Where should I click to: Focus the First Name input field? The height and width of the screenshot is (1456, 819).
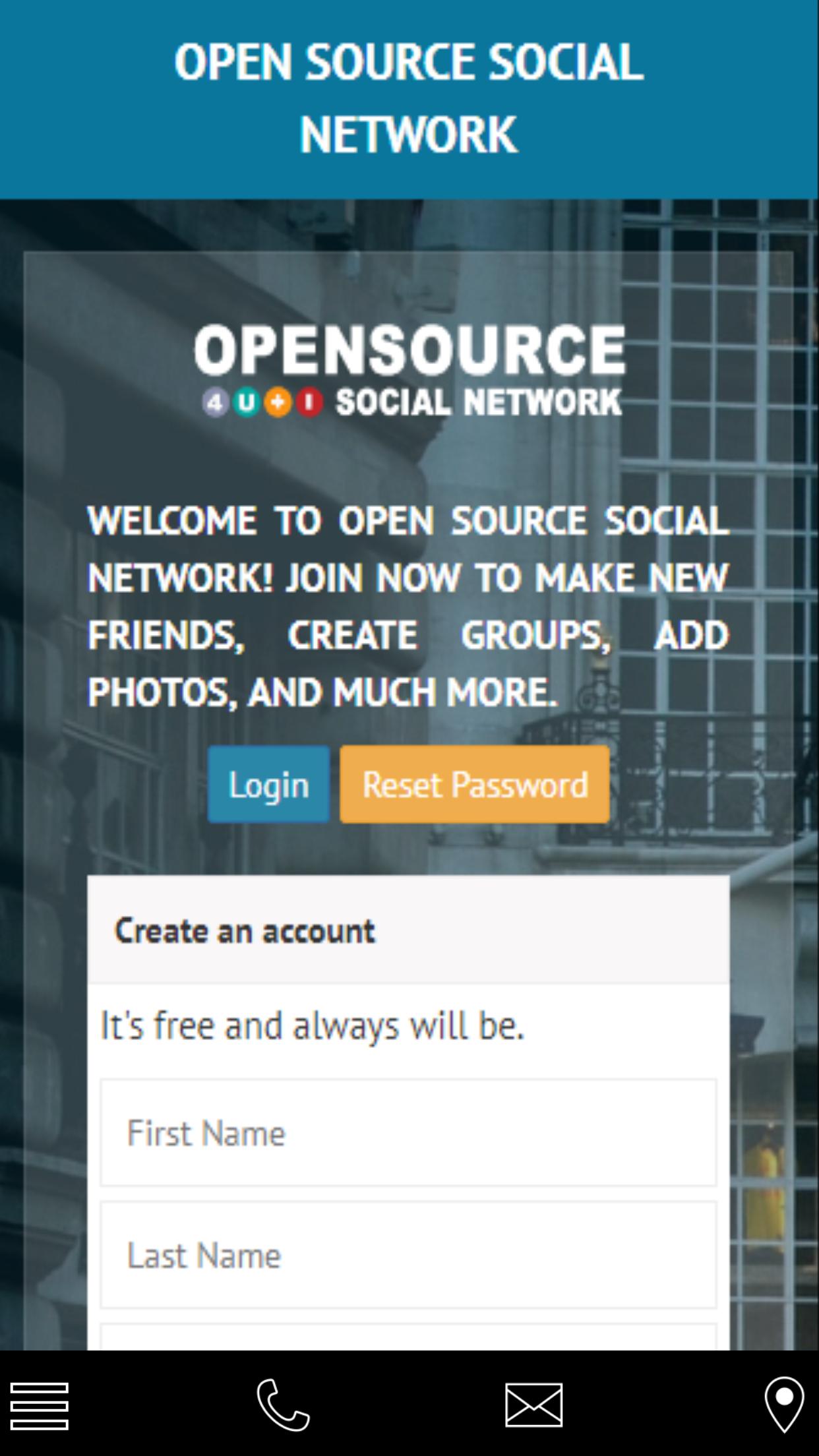(x=408, y=1133)
